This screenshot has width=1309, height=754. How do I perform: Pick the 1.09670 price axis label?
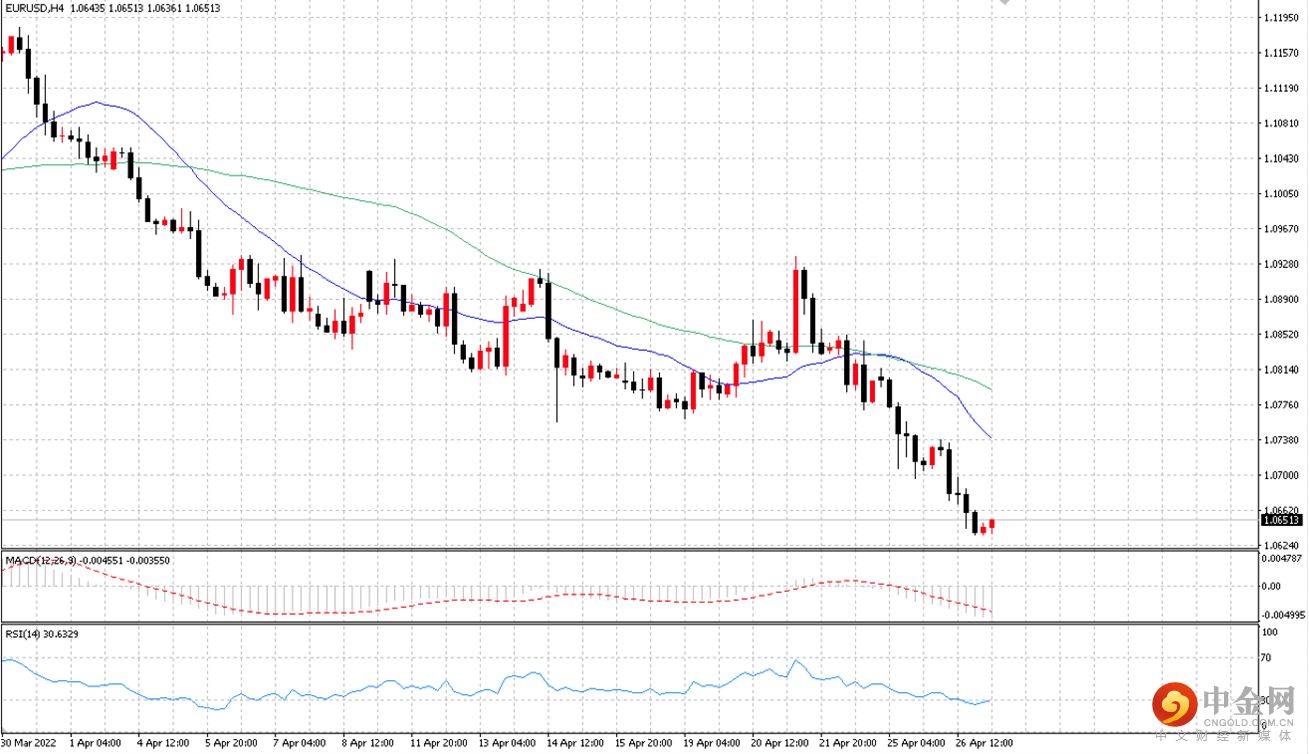pyautogui.click(x=1281, y=229)
